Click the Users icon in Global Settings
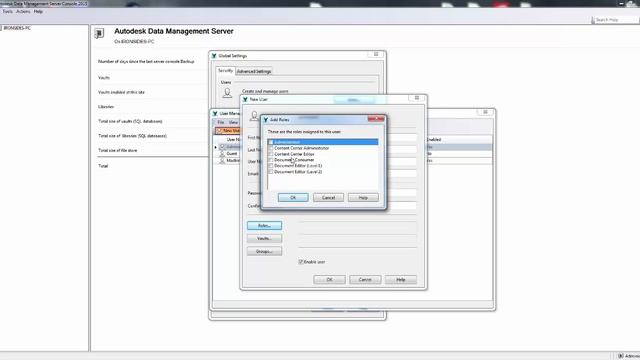Screen dimensions: 640x360 coord(227,93)
